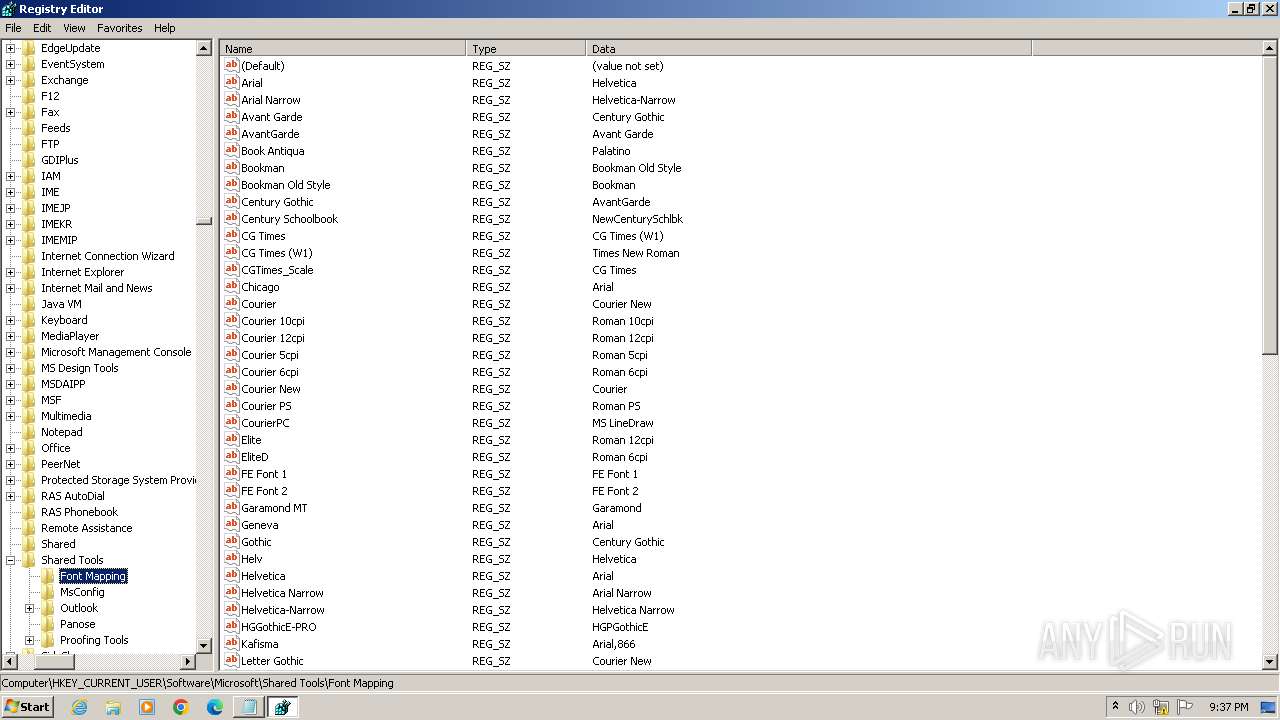Click the taskbar clock showing 9:37 PM

(x=1229, y=707)
